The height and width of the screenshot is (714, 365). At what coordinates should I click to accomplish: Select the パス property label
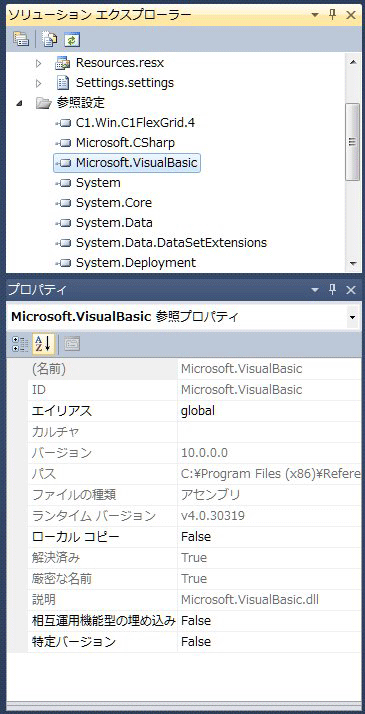tap(44, 474)
